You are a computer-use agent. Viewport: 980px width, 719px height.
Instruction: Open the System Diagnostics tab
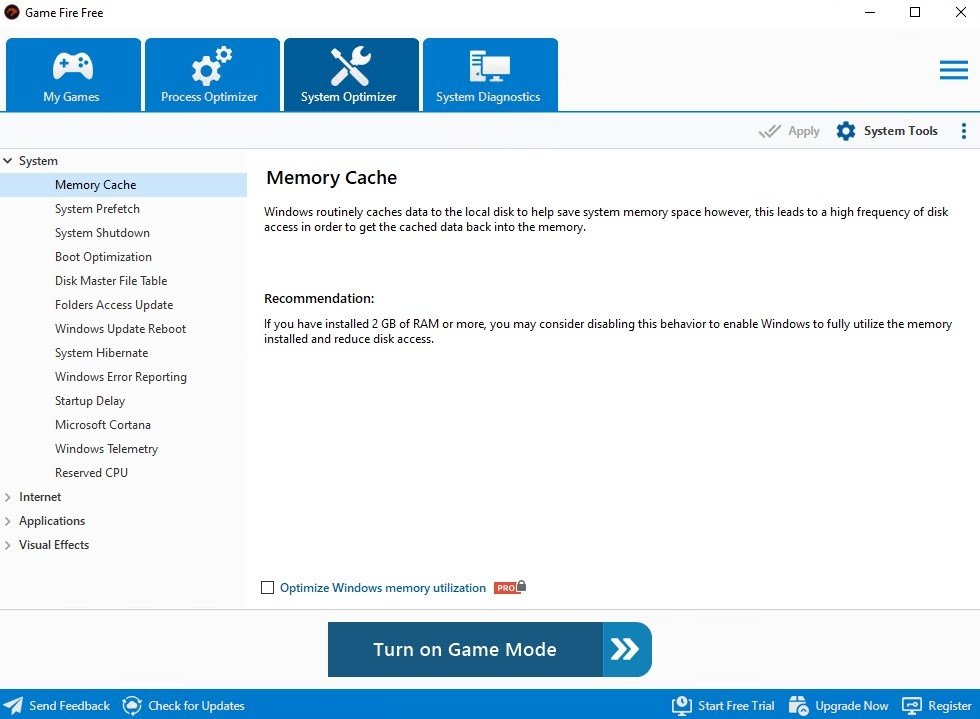click(x=490, y=75)
